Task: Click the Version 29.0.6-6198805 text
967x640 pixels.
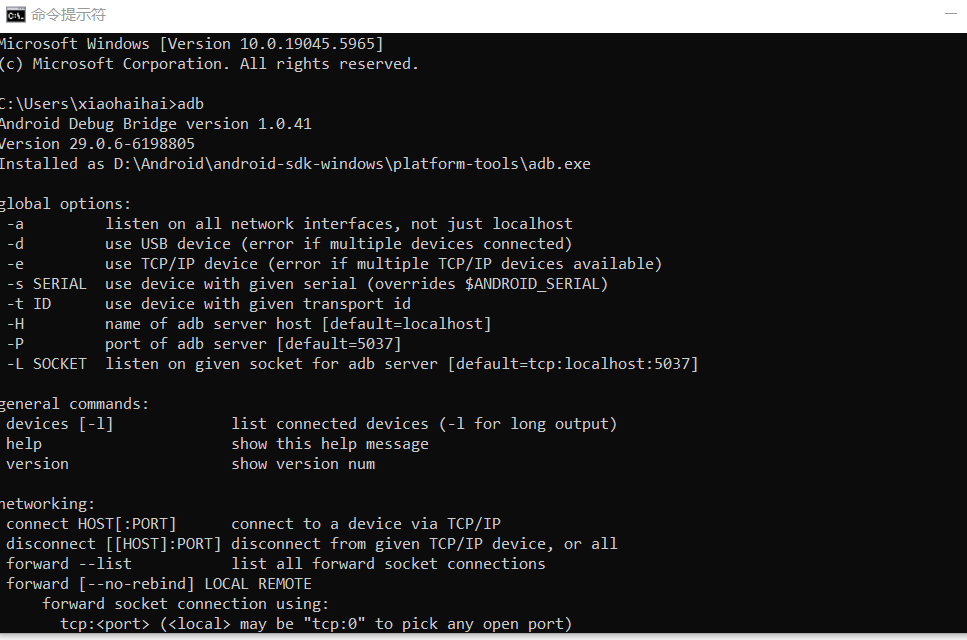Action: (x=97, y=144)
